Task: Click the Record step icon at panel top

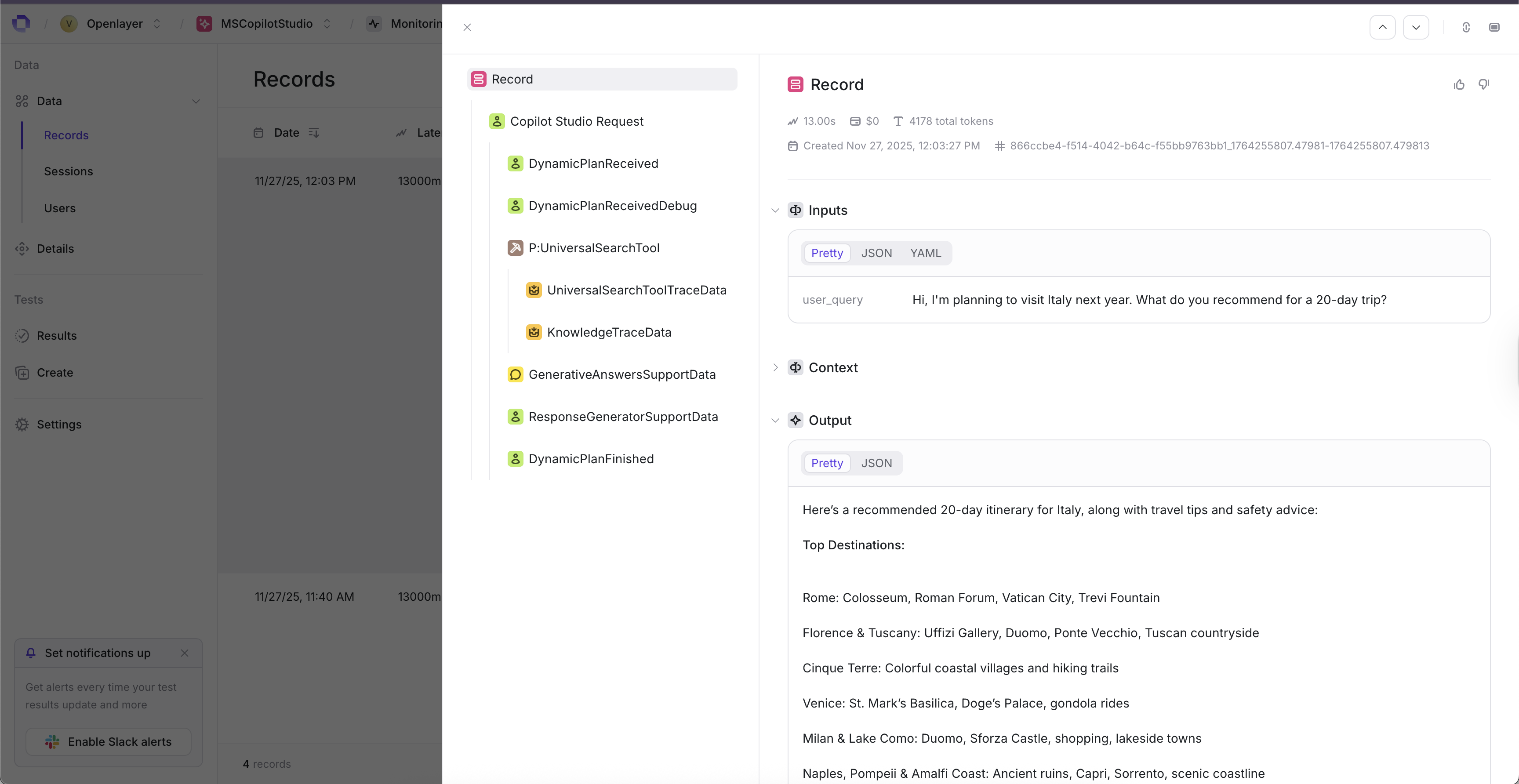Action: click(796, 84)
